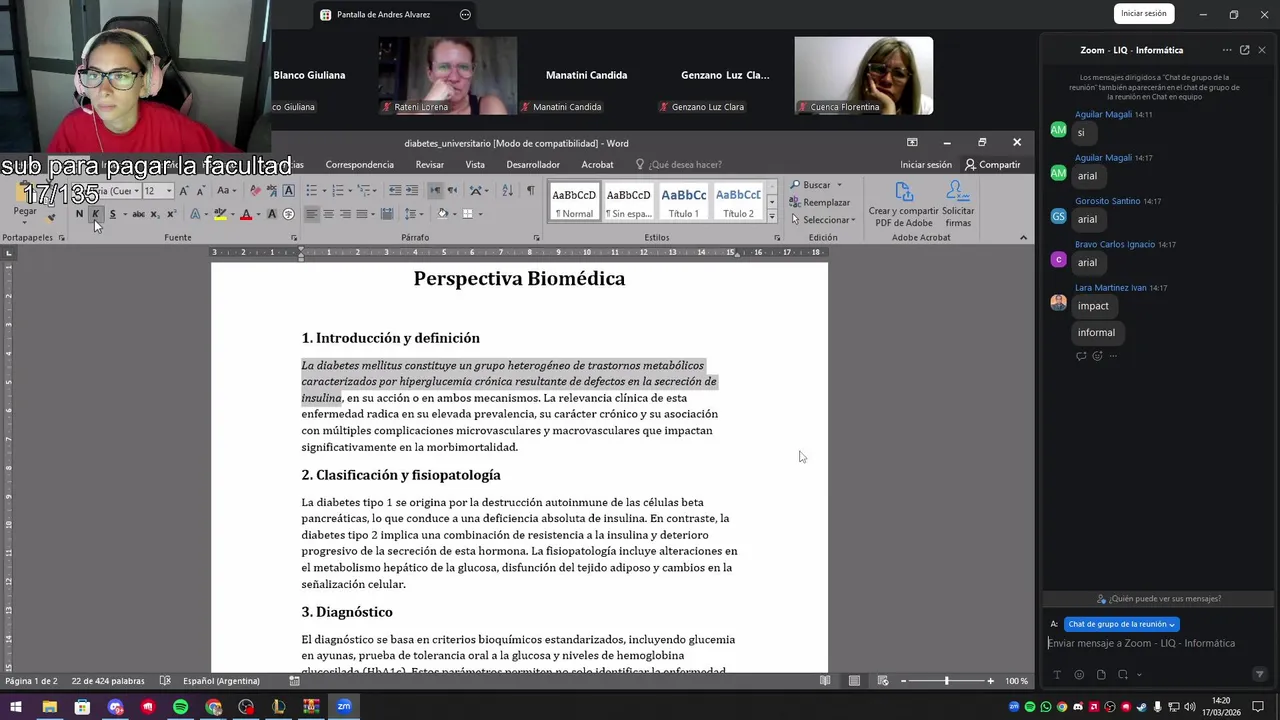Open Párrafo dialog launcher
Image resolution: width=1280 pixels, height=720 pixels.
[537, 238]
